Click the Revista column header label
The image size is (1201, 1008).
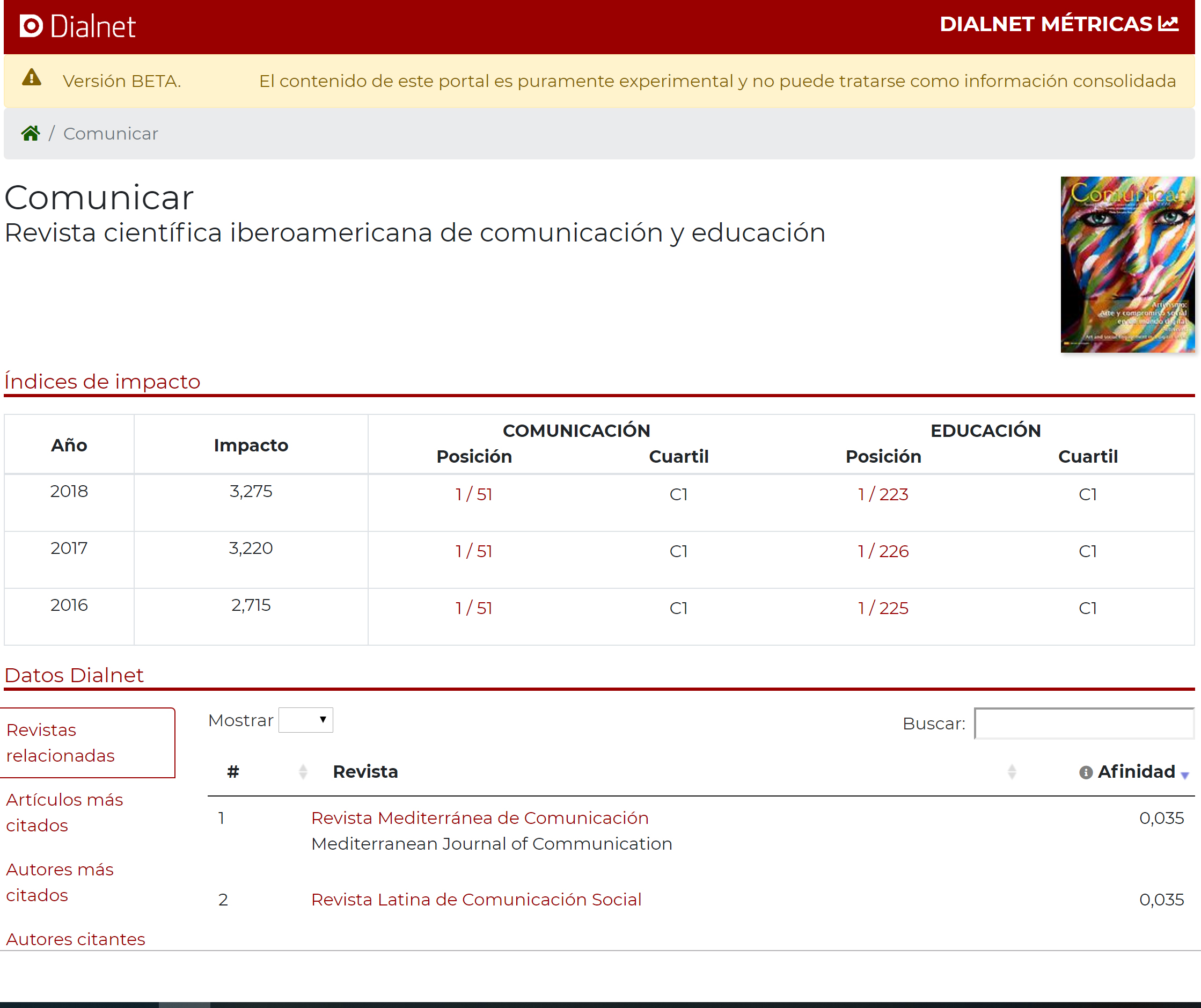point(365,772)
